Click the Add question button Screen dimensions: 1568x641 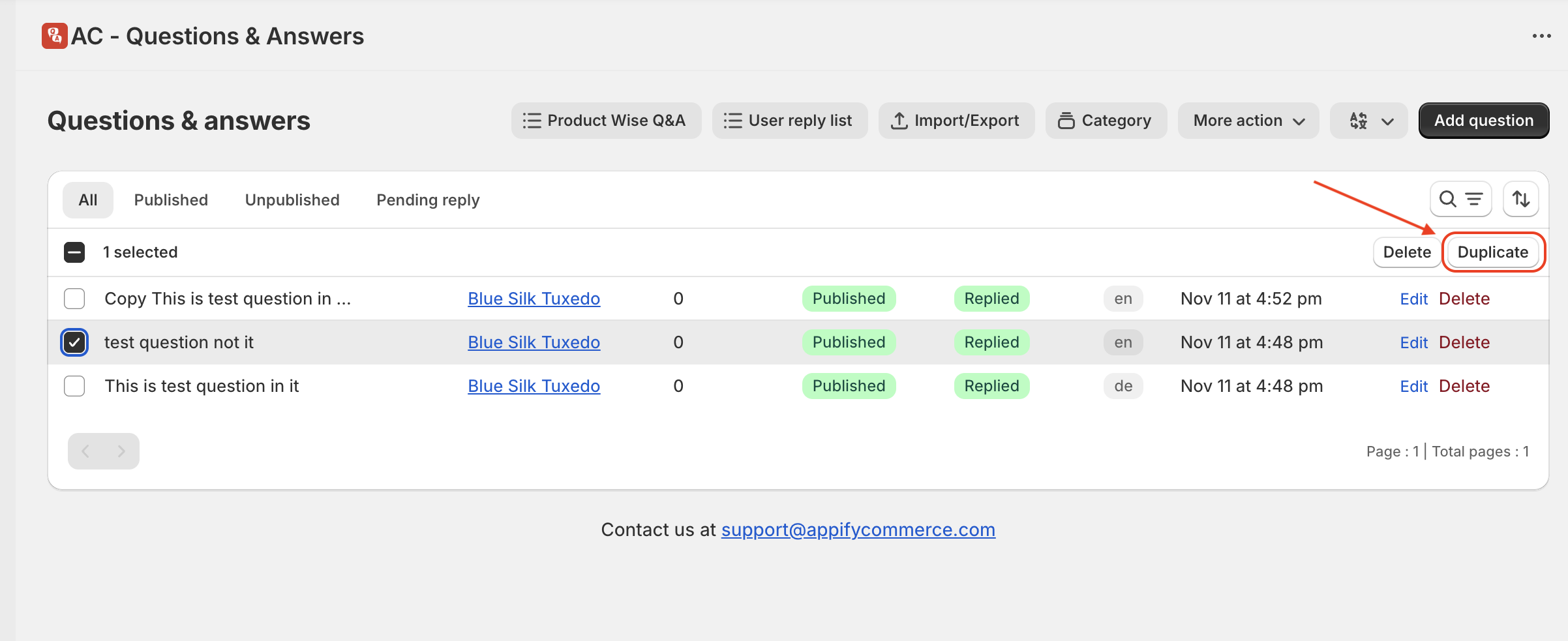1483,121
